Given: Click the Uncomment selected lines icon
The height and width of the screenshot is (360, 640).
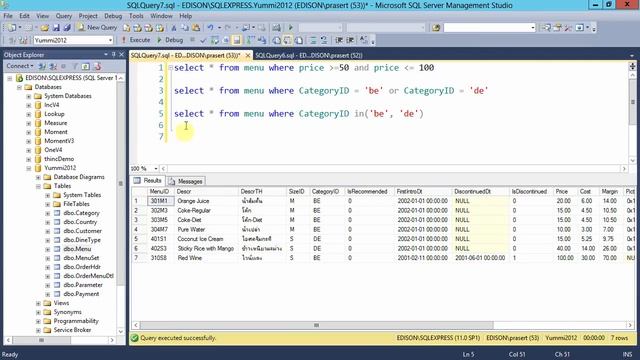Looking at the screenshot, I should (324, 40).
